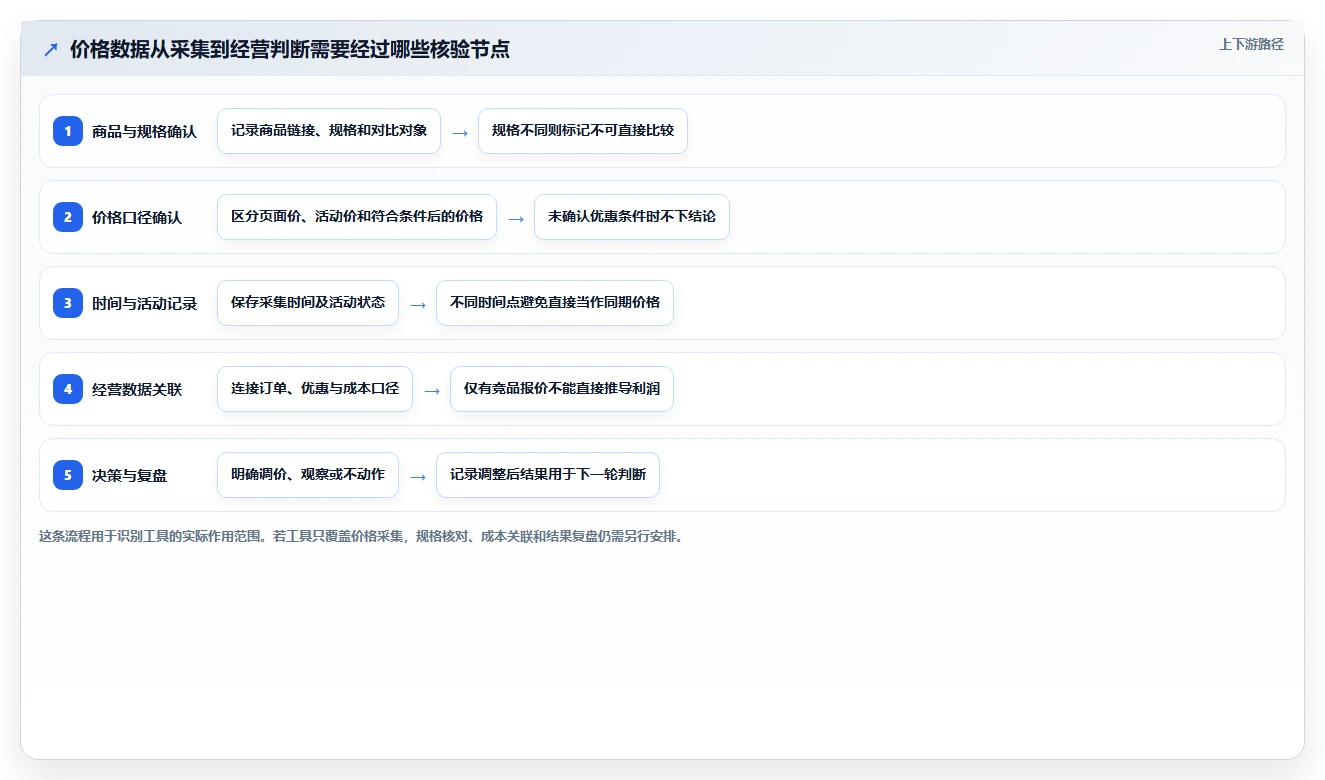
Task: Click the arrow after 记录商品链接、规格和对比对象
Action: click(x=460, y=132)
